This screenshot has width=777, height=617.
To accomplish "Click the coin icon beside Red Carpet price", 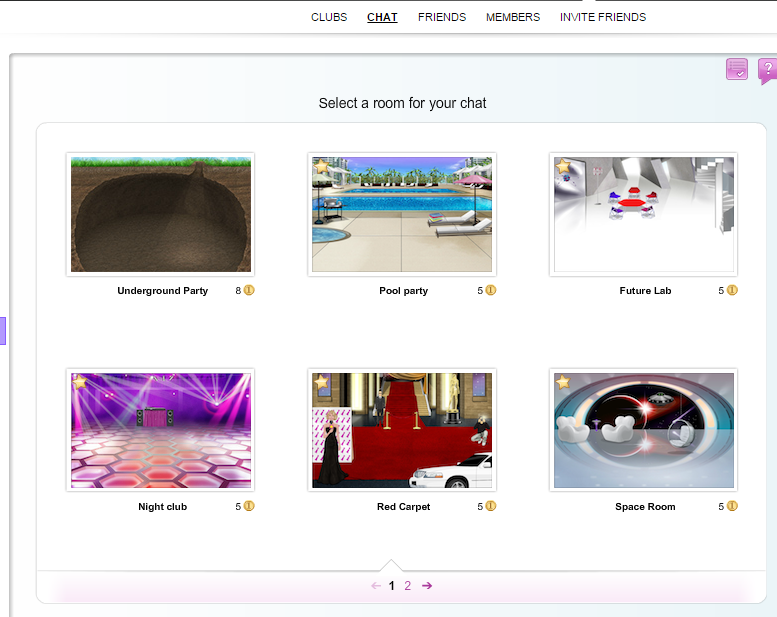I will point(491,506).
